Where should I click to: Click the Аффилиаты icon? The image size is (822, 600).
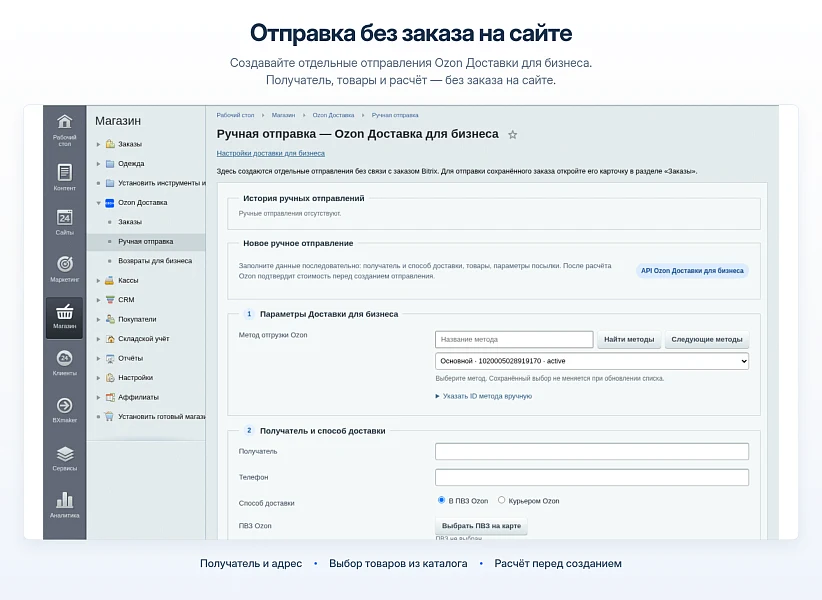[110, 397]
